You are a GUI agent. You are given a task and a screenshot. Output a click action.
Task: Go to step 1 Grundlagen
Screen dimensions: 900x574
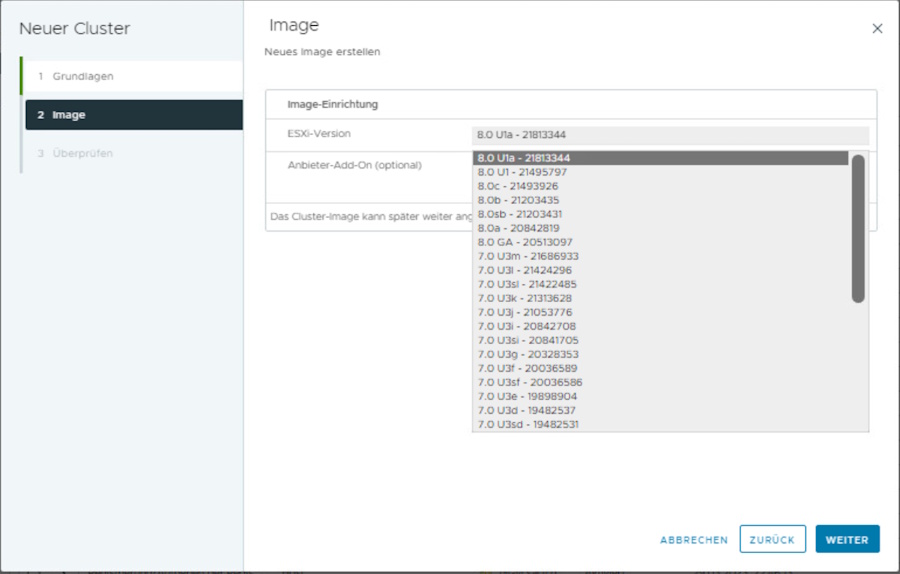[x=133, y=76]
